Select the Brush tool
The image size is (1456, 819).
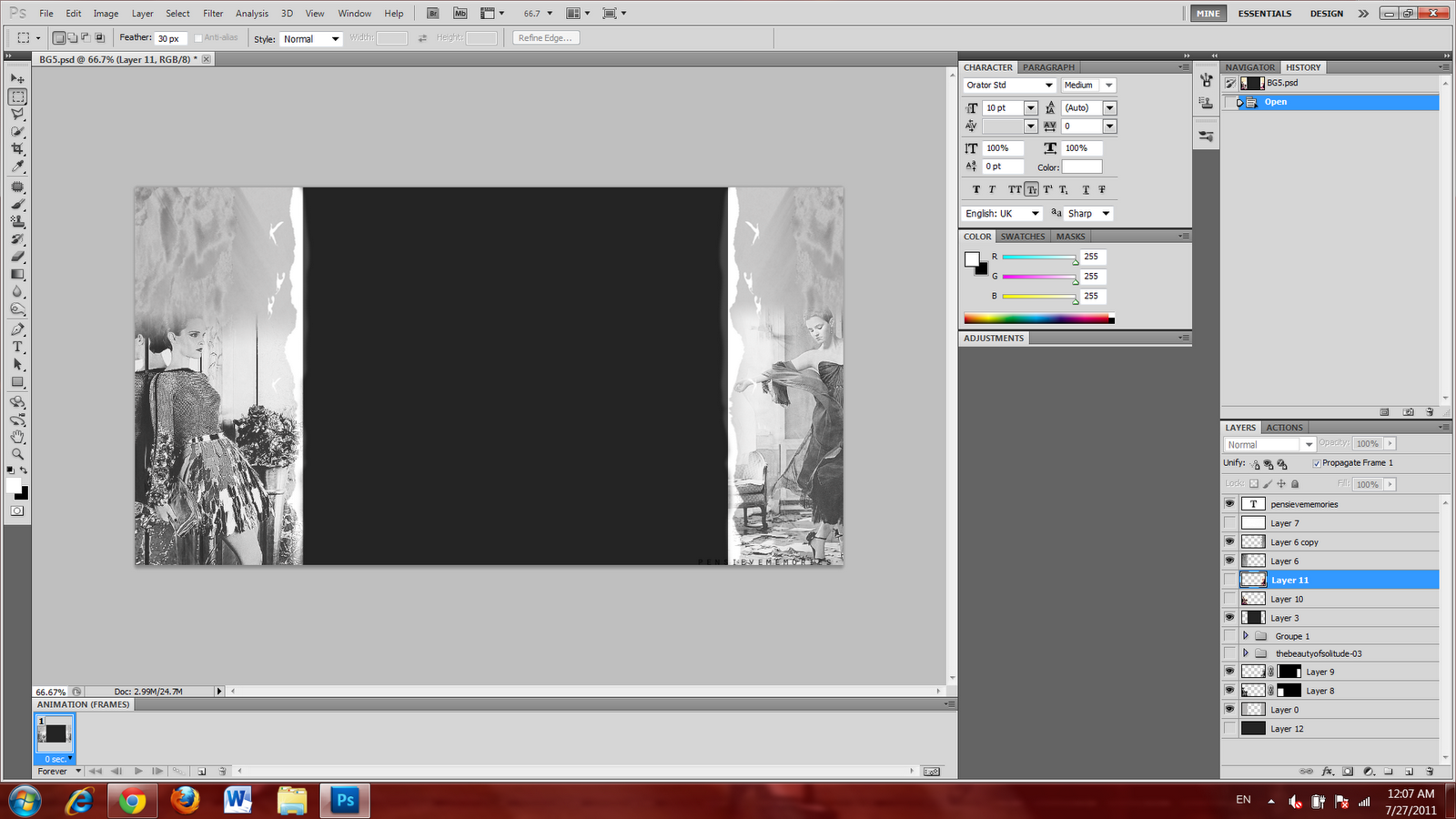pyautogui.click(x=16, y=202)
